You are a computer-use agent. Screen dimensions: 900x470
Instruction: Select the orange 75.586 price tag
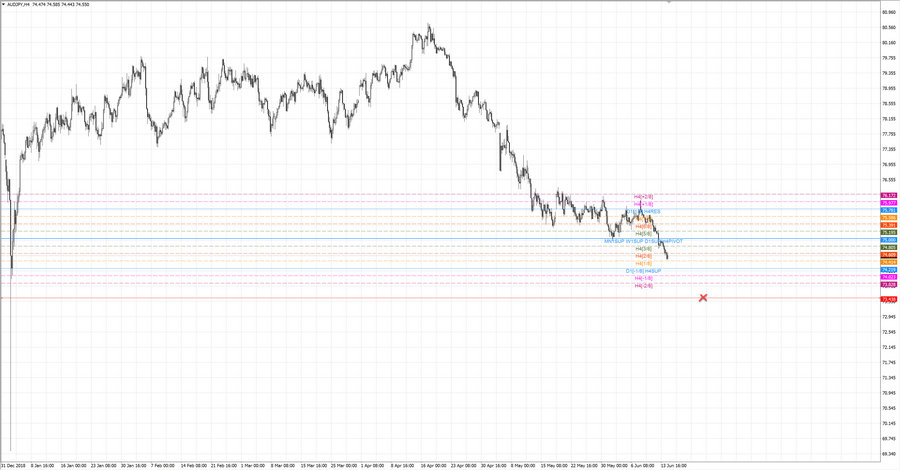coord(889,218)
